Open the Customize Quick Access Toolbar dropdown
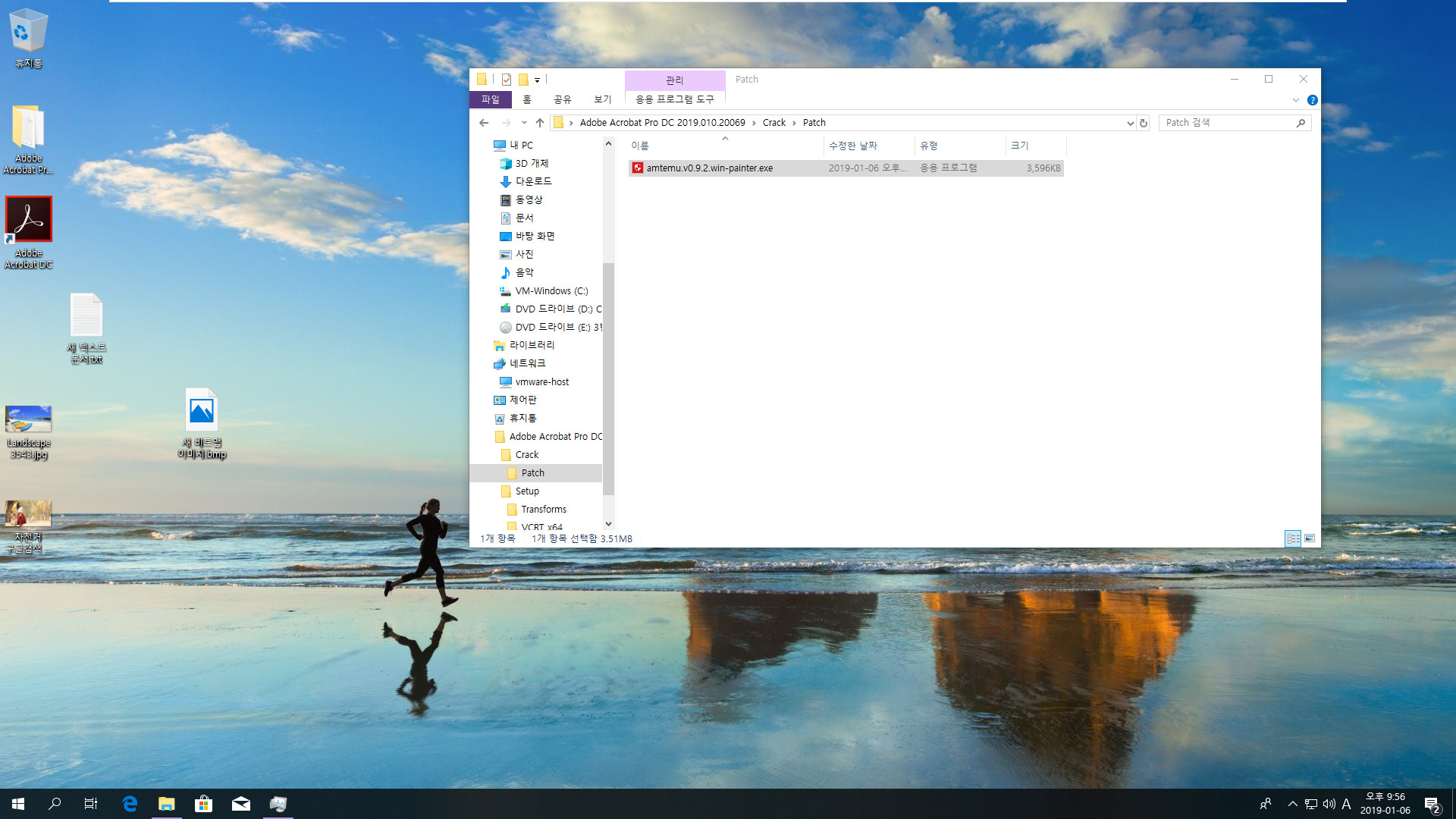The height and width of the screenshot is (819, 1456). pos(537,80)
